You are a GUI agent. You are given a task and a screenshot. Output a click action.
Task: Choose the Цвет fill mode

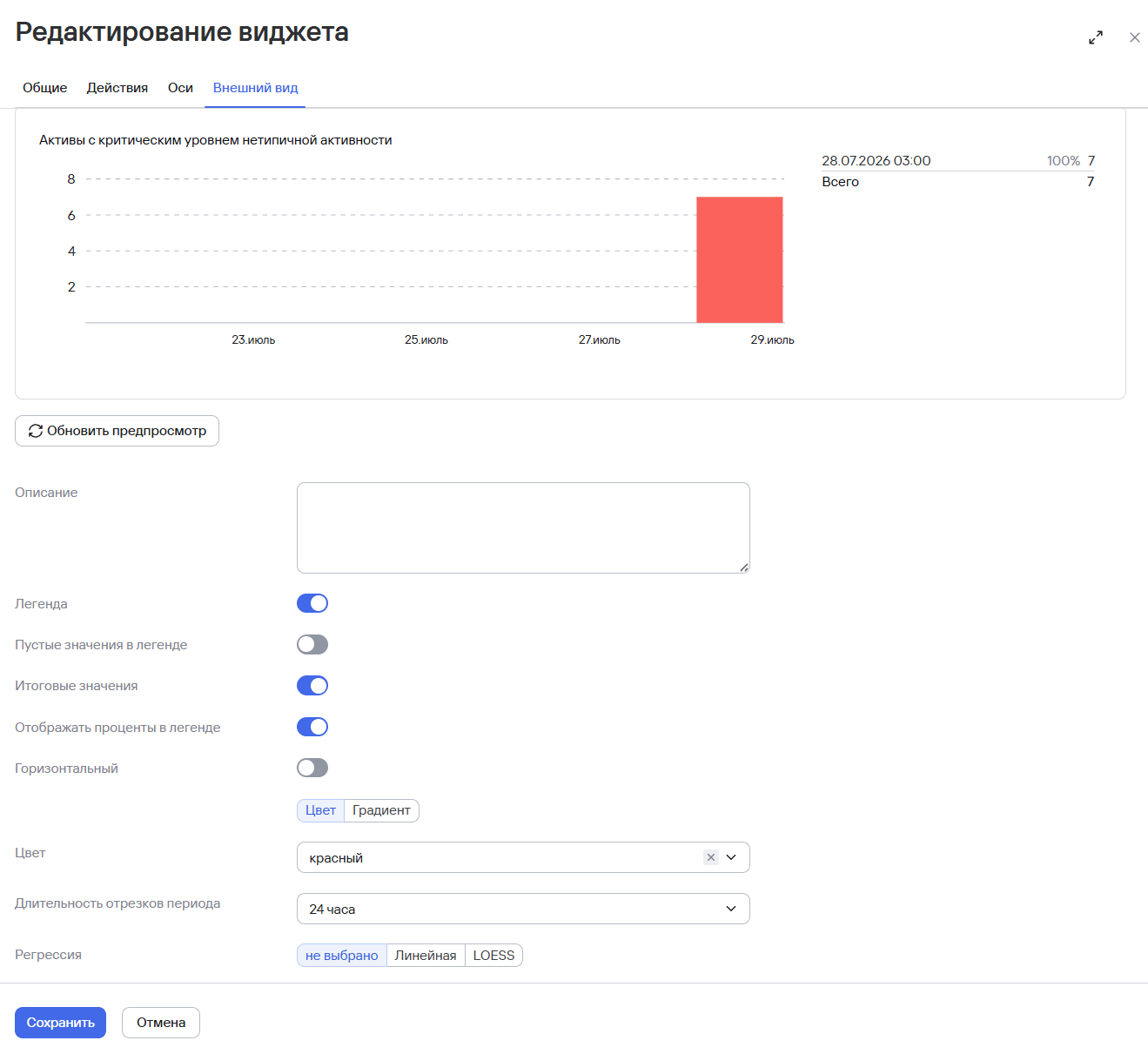pos(320,810)
